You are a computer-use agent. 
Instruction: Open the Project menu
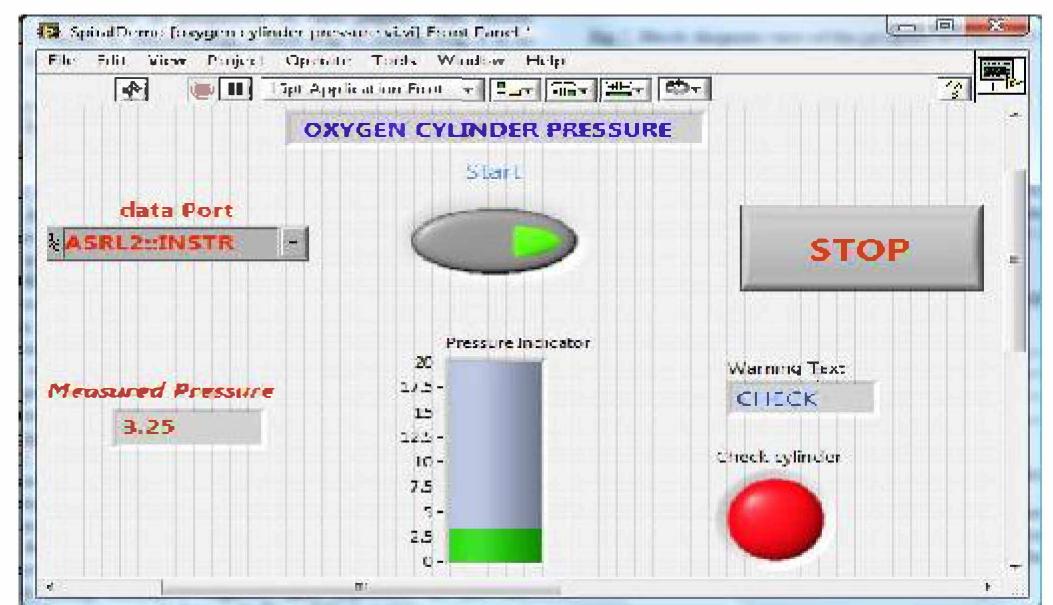[x=235, y=60]
